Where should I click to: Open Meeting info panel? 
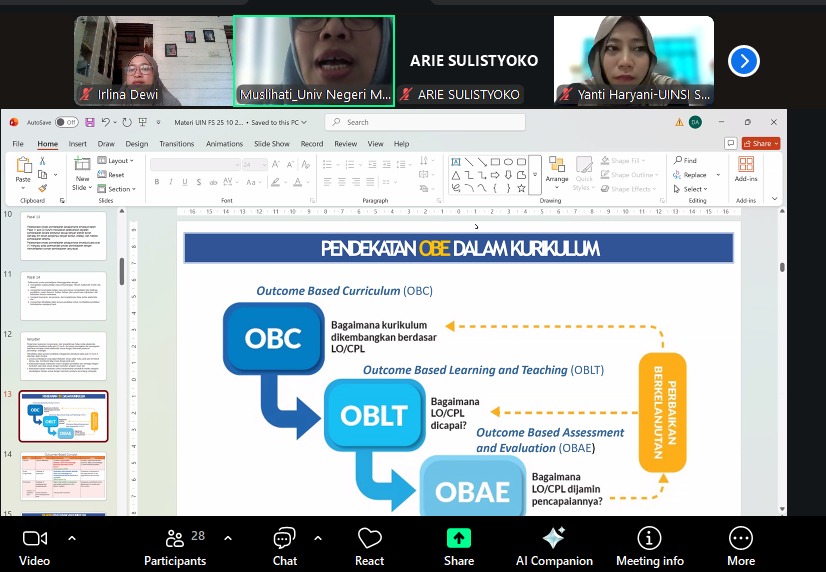[650, 538]
